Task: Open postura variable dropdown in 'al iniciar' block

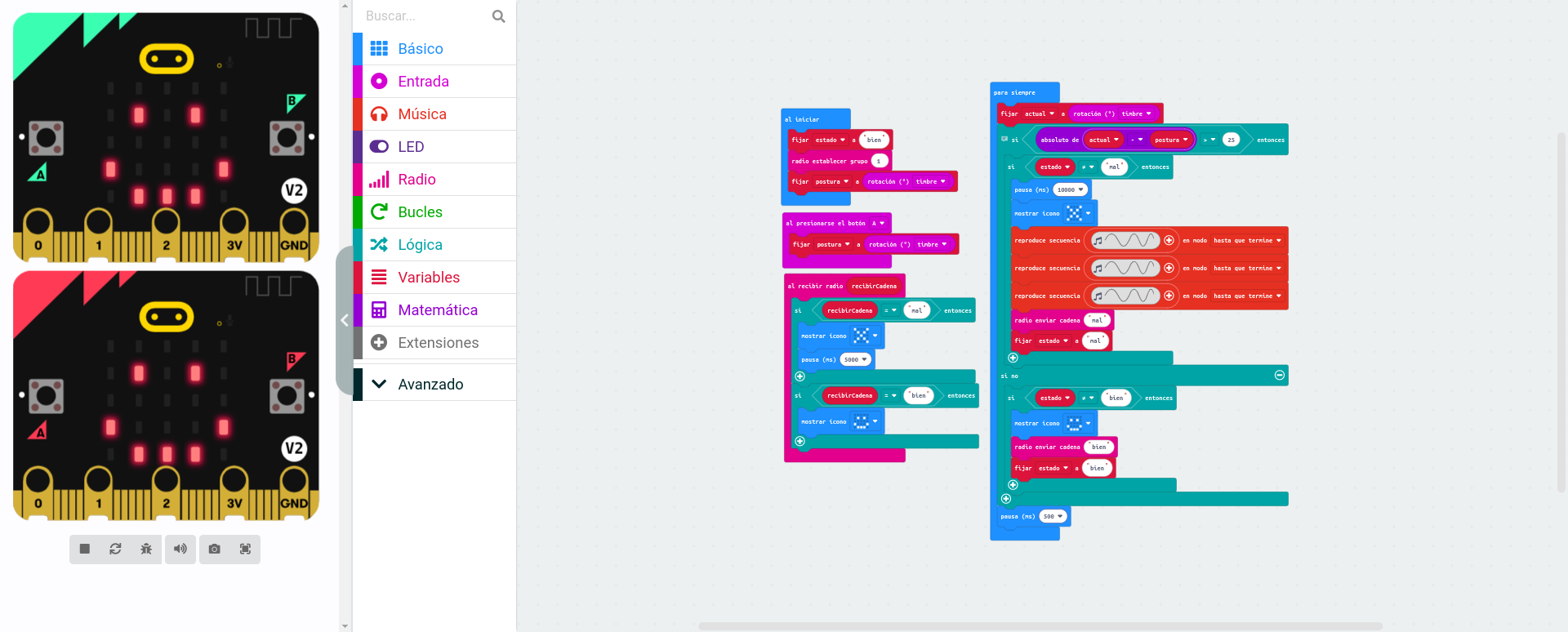Action: [x=832, y=181]
